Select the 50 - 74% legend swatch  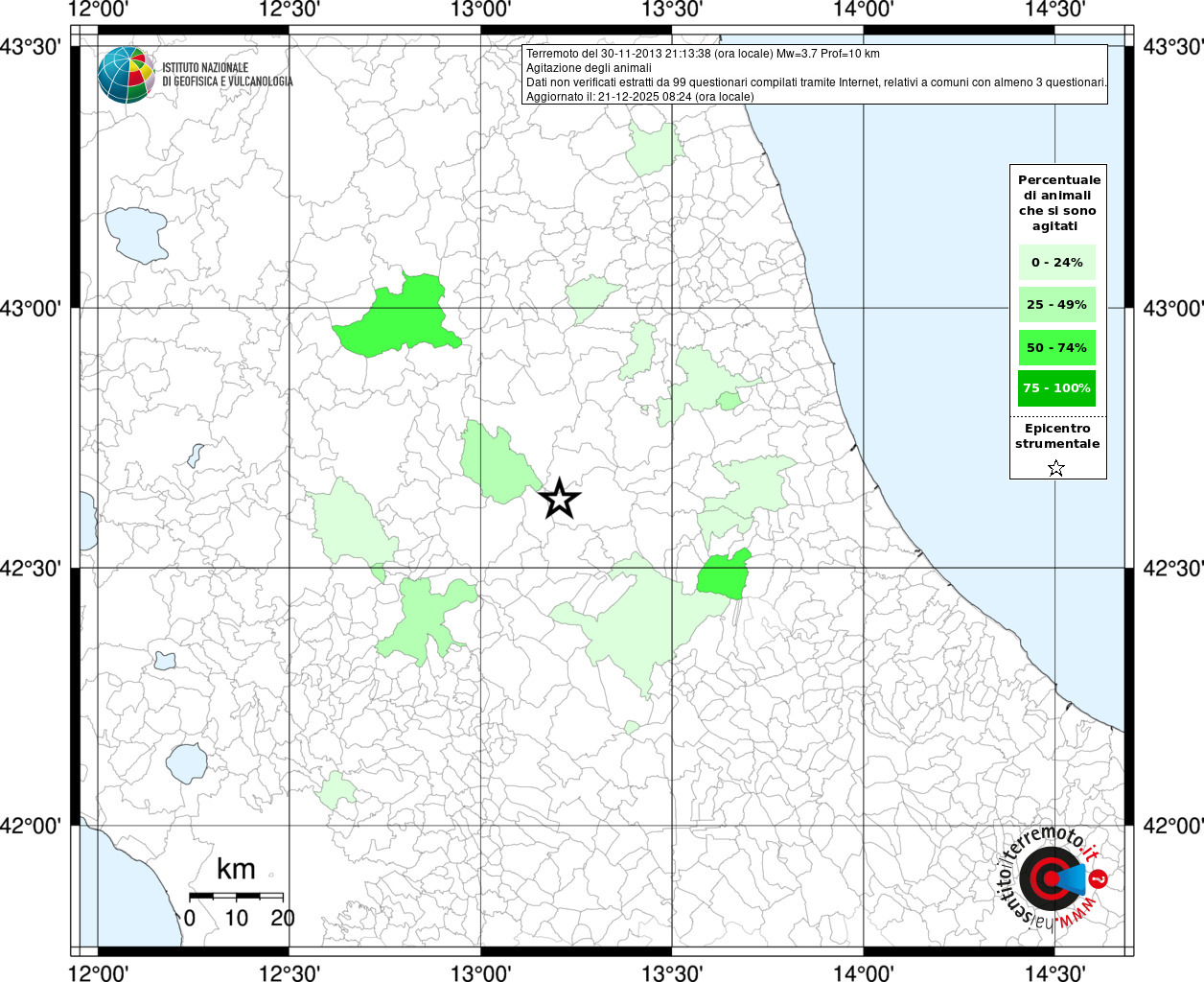click(1056, 347)
